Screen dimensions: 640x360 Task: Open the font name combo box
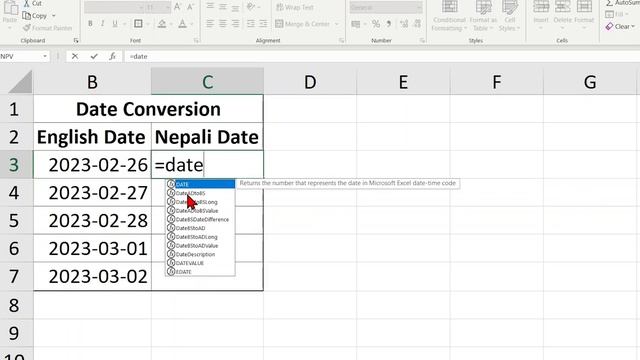coord(114,7)
